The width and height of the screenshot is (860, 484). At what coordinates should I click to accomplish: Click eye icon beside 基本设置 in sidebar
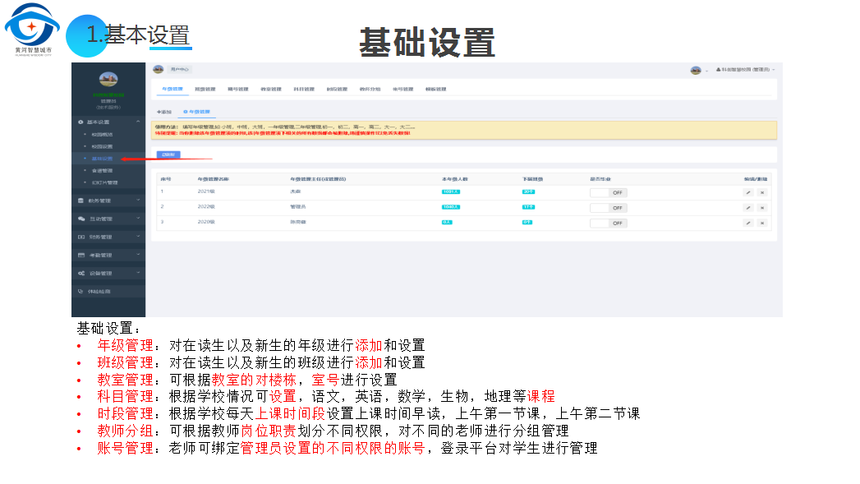(x=81, y=122)
